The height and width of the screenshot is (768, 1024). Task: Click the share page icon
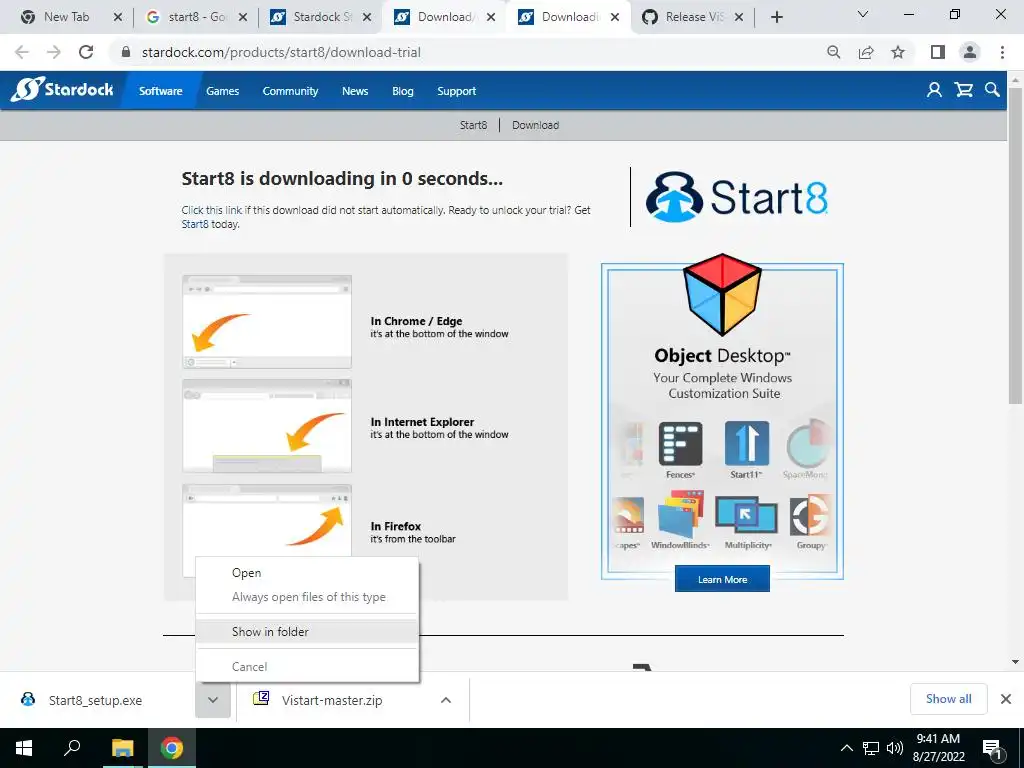[866, 52]
